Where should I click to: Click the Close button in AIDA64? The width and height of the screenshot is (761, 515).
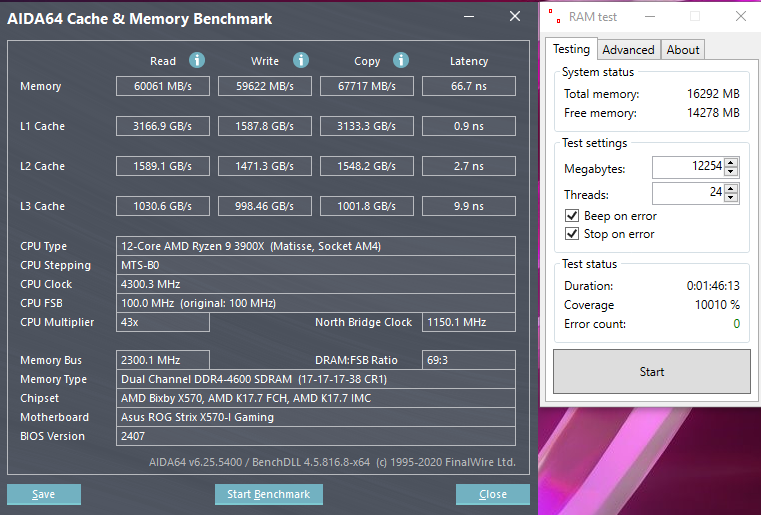(493, 494)
